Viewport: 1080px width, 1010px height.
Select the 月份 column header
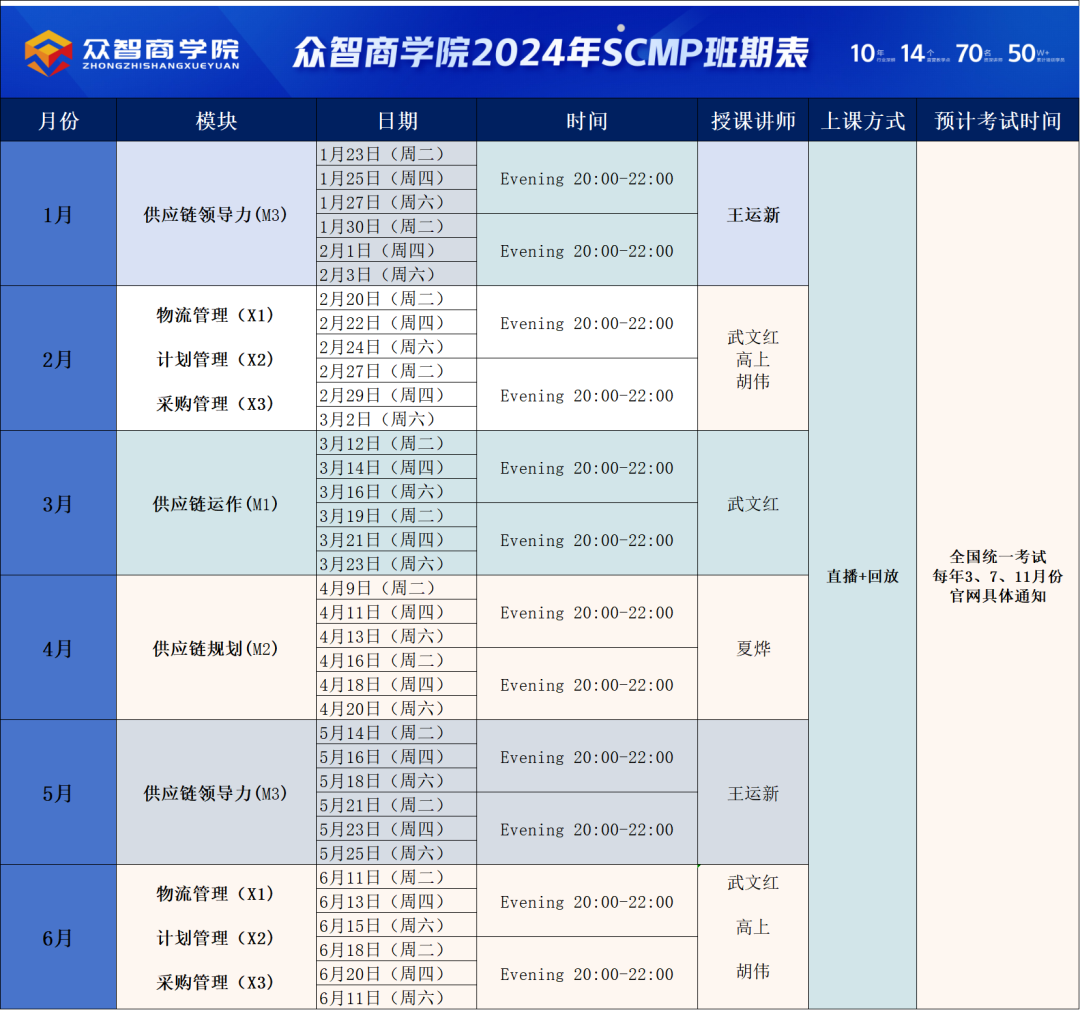tap(59, 121)
